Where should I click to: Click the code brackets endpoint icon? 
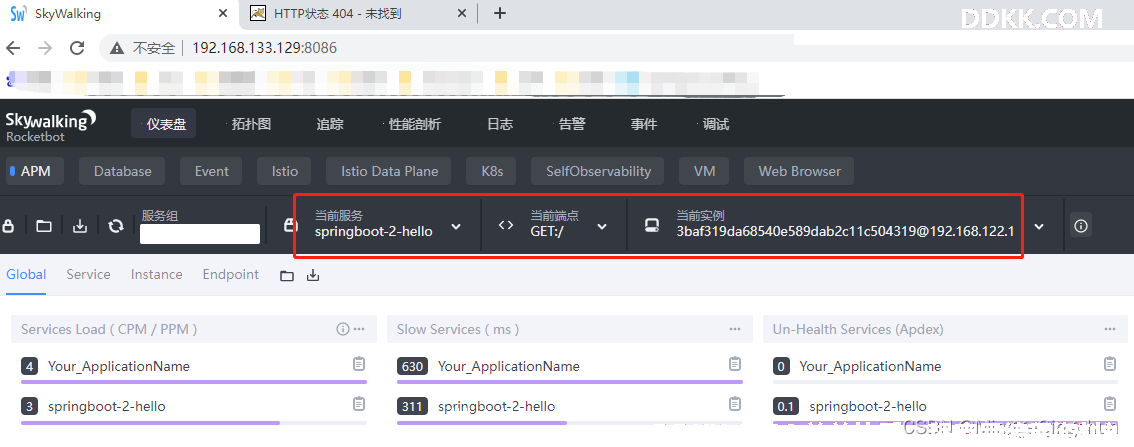pos(506,225)
